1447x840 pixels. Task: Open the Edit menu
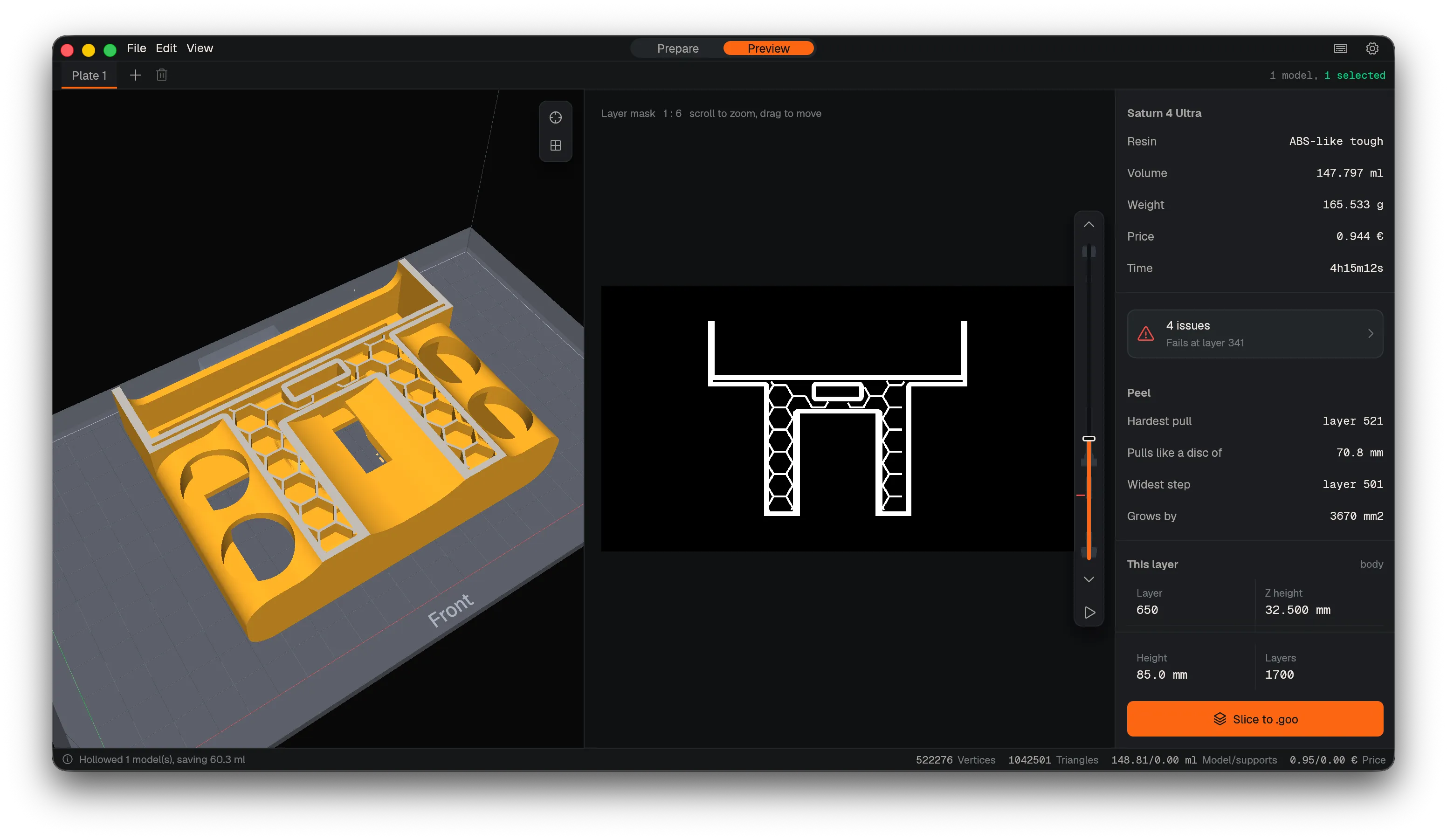166,48
